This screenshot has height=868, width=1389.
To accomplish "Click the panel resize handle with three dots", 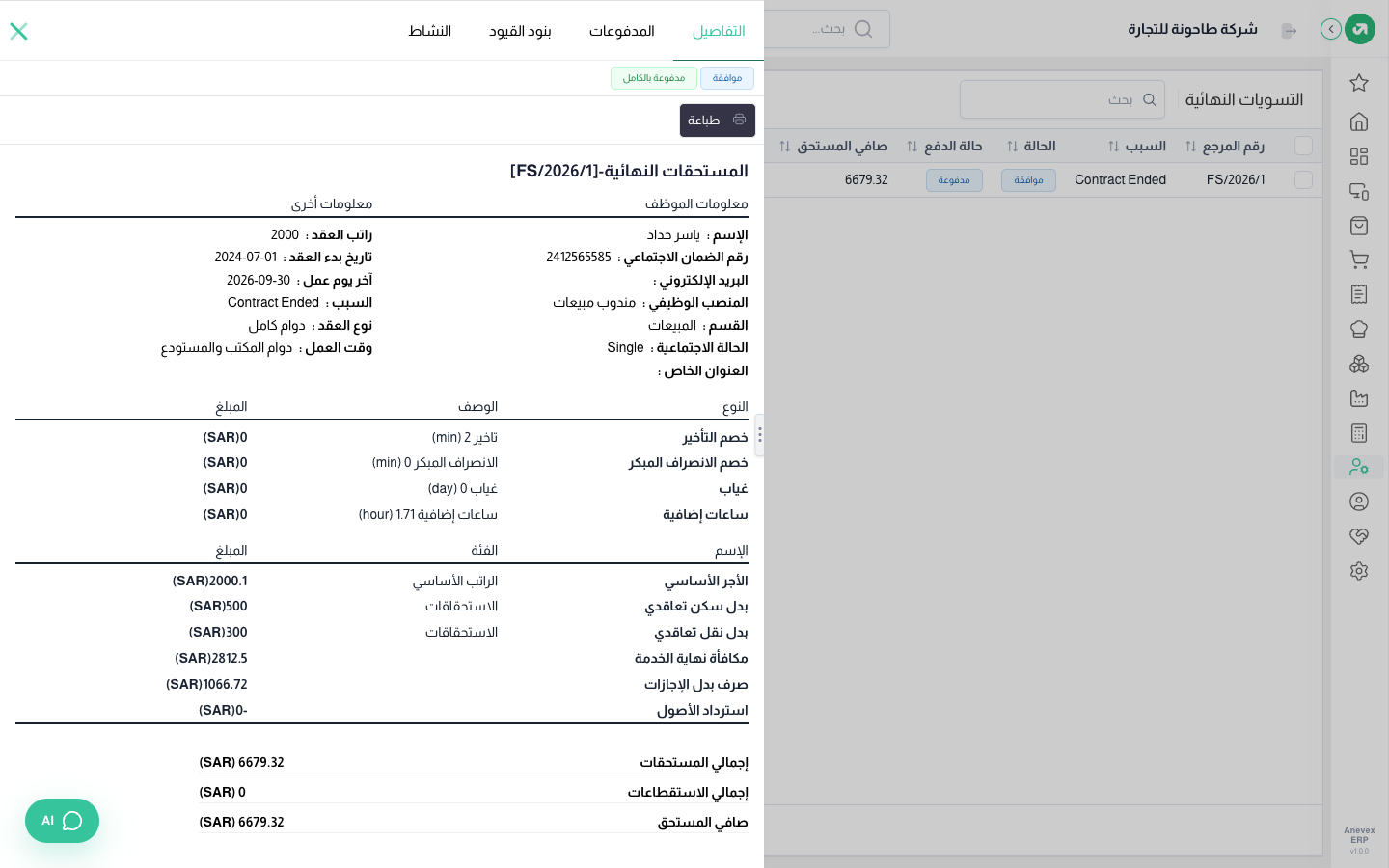I will 760,435.
